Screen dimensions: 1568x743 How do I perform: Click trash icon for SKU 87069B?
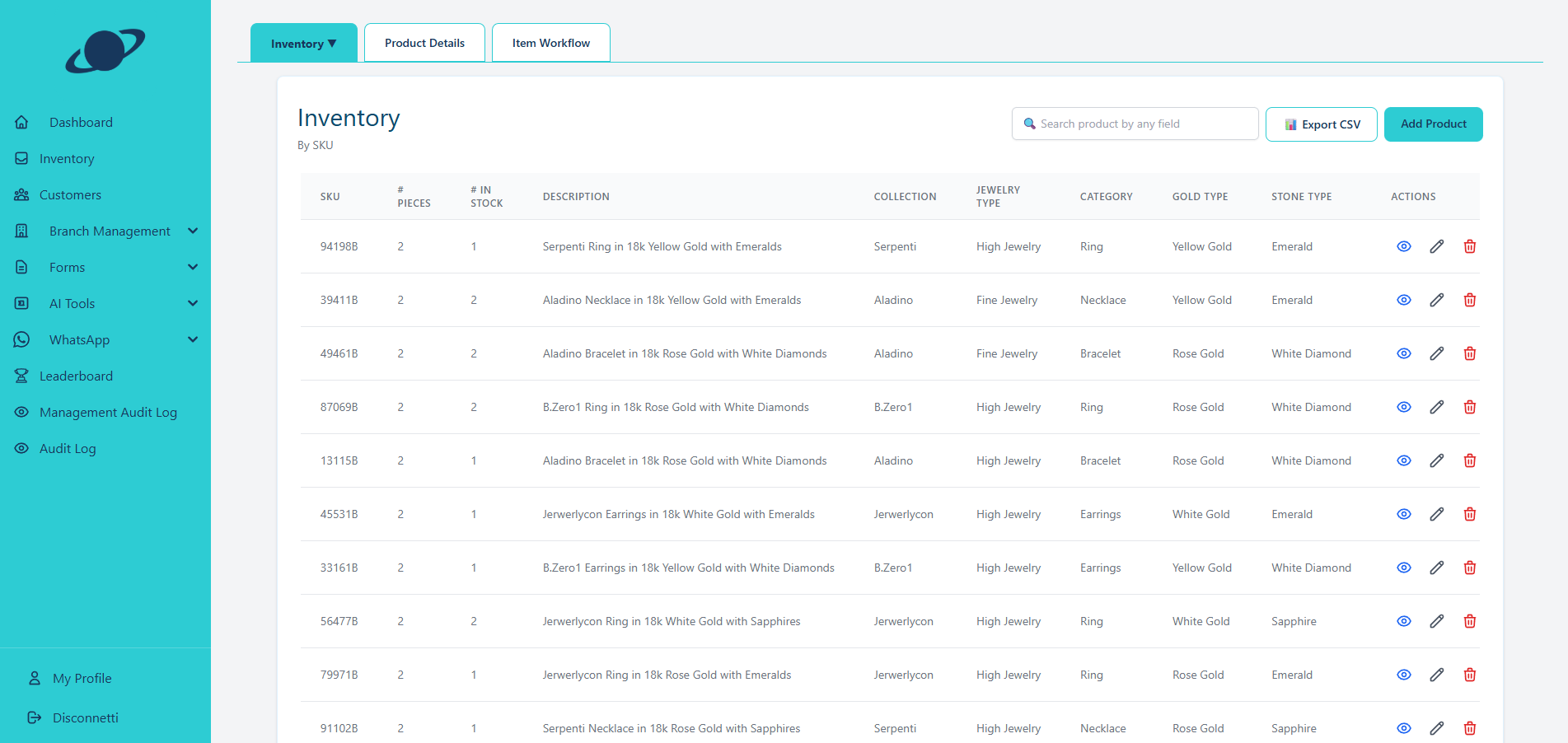tap(1469, 407)
